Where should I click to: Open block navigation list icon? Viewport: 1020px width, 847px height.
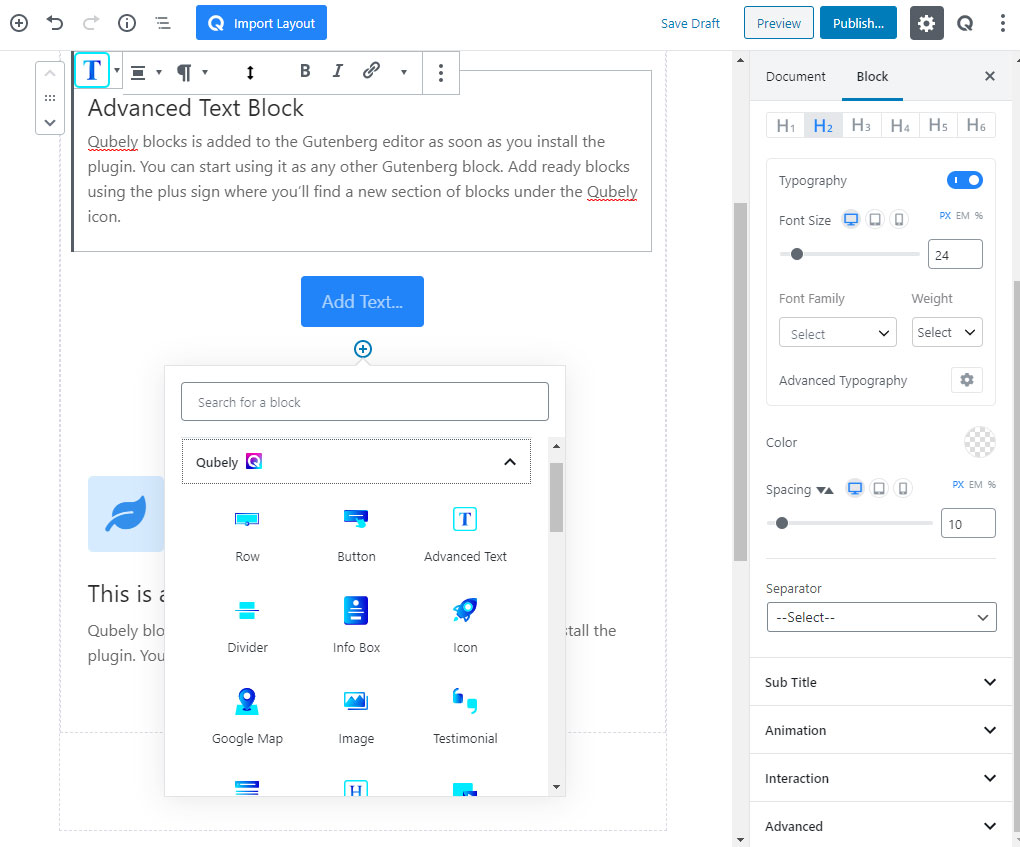163,23
